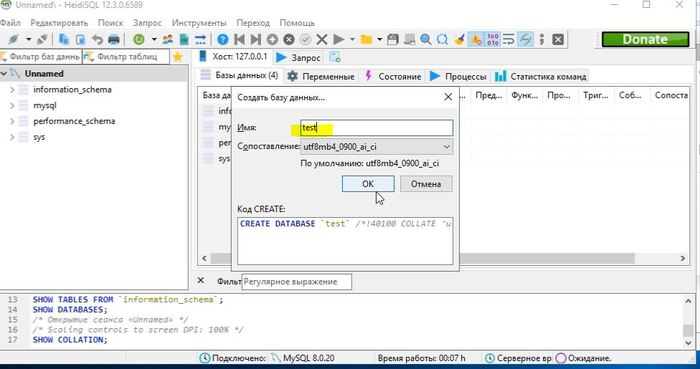Open the Помощь menu
Image resolution: width=700 pixels, height=369 pixels.
[x=297, y=22]
